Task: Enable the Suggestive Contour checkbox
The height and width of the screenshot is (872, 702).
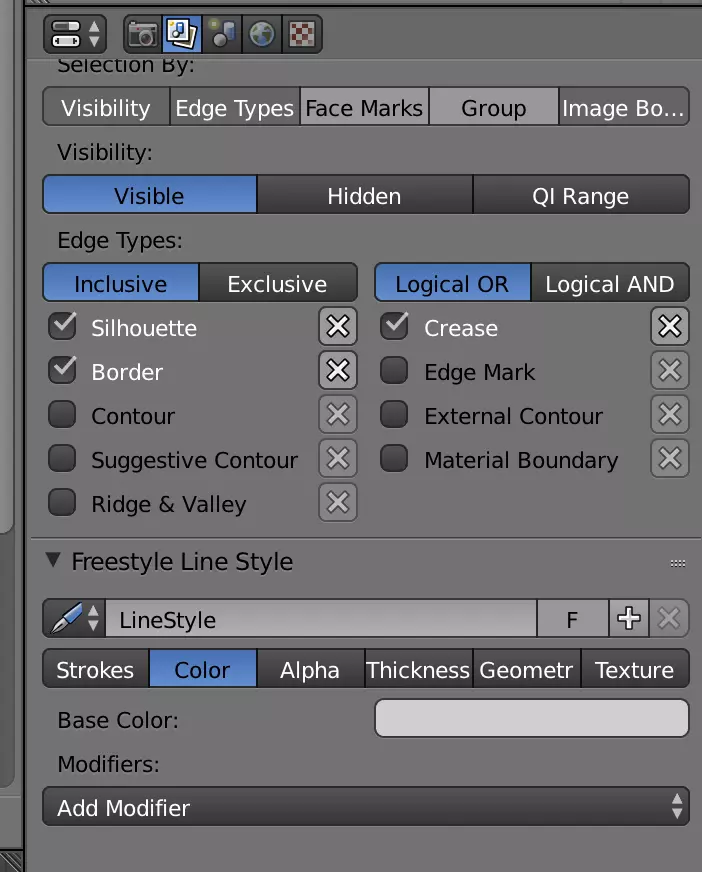Action: [x=63, y=459]
